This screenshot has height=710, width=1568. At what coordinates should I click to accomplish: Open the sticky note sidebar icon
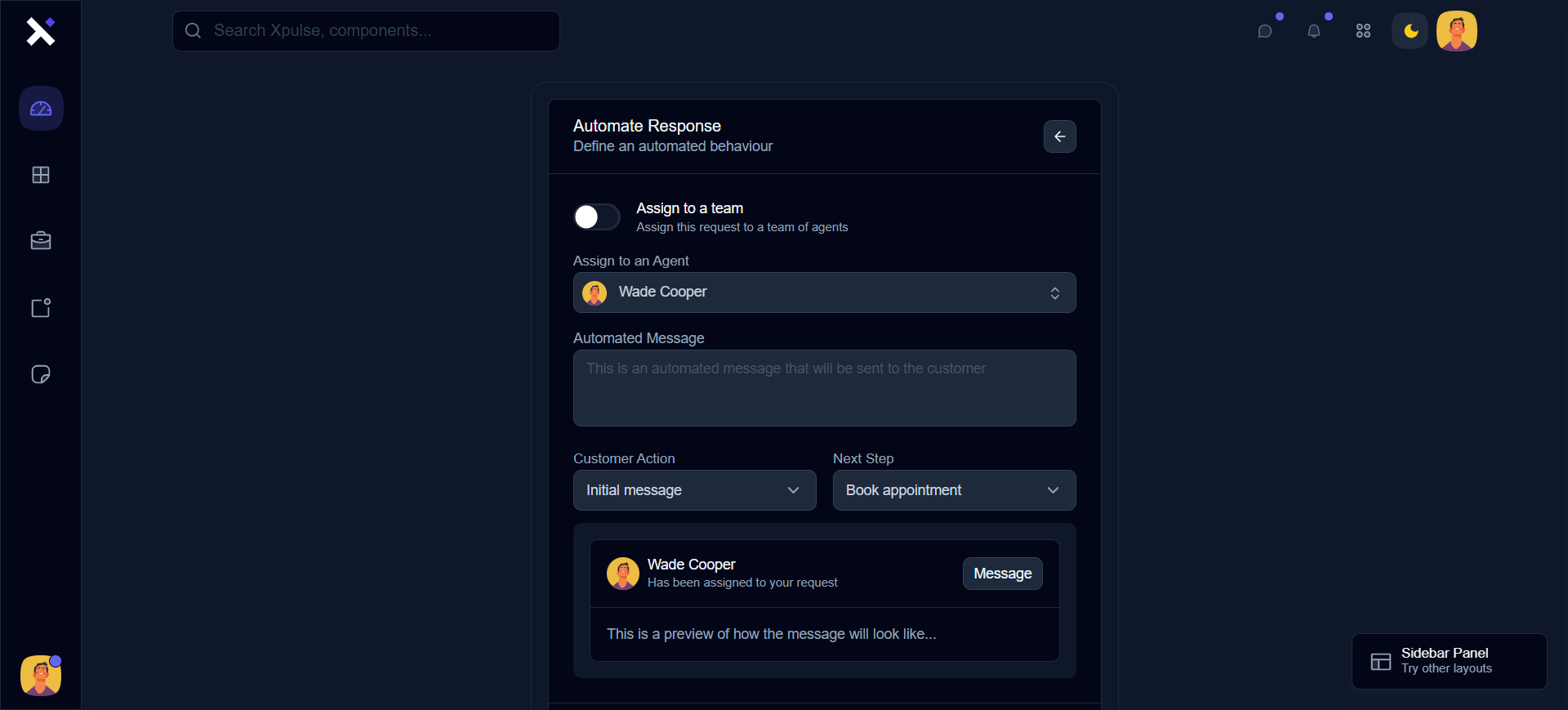[x=41, y=374]
